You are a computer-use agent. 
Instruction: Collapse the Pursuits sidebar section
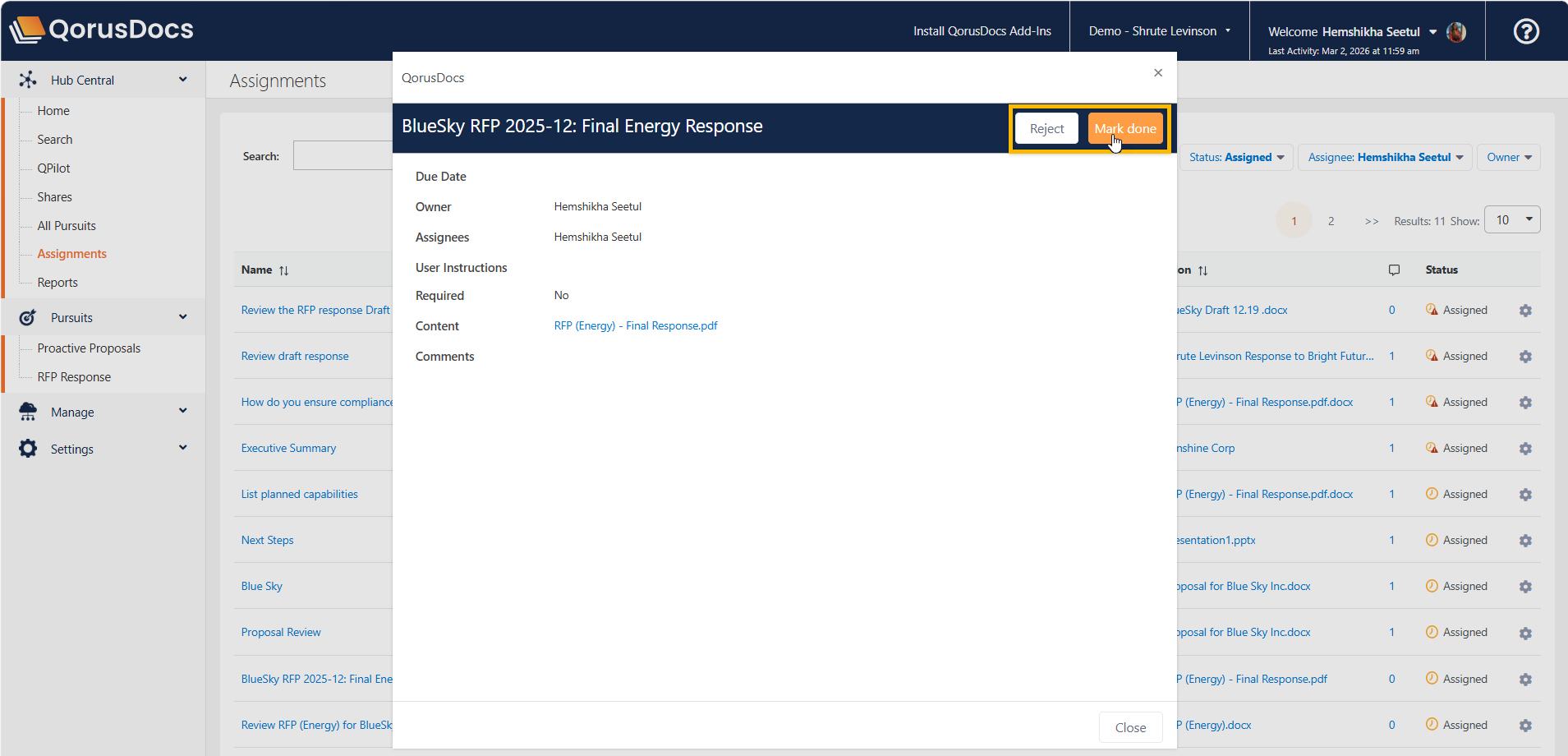click(182, 317)
